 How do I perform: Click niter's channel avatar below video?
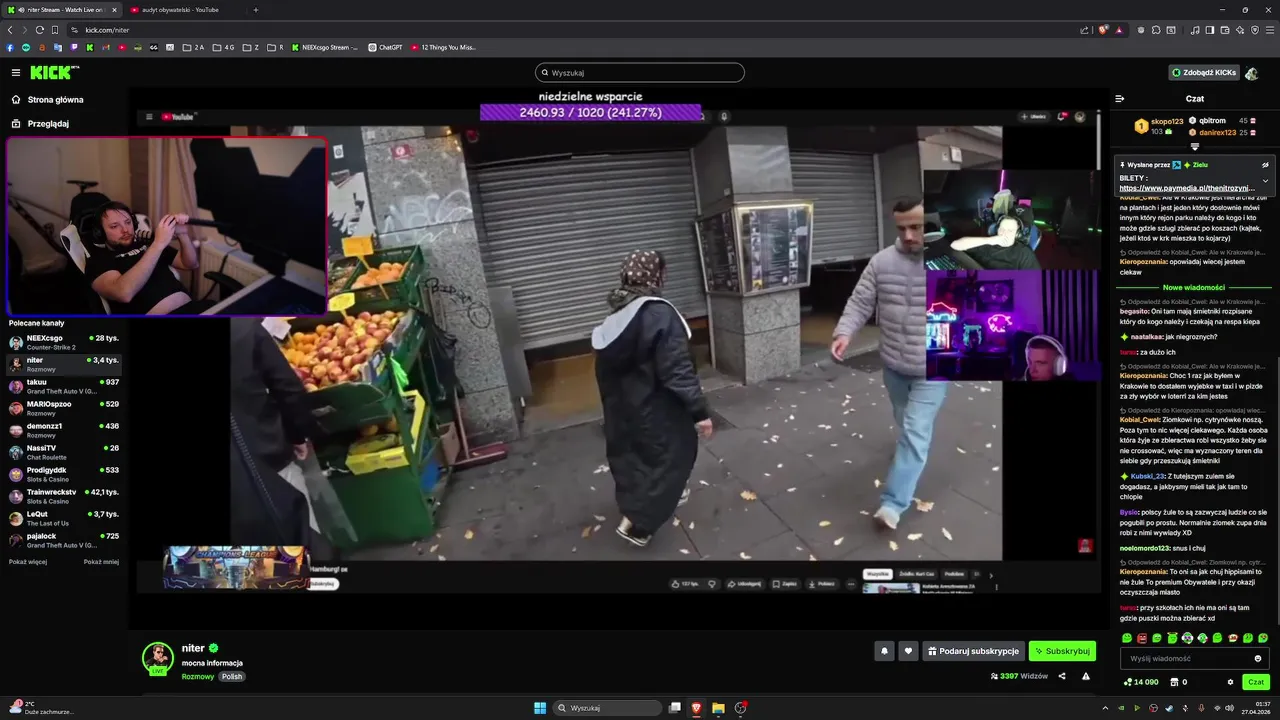click(x=157, y=657)
